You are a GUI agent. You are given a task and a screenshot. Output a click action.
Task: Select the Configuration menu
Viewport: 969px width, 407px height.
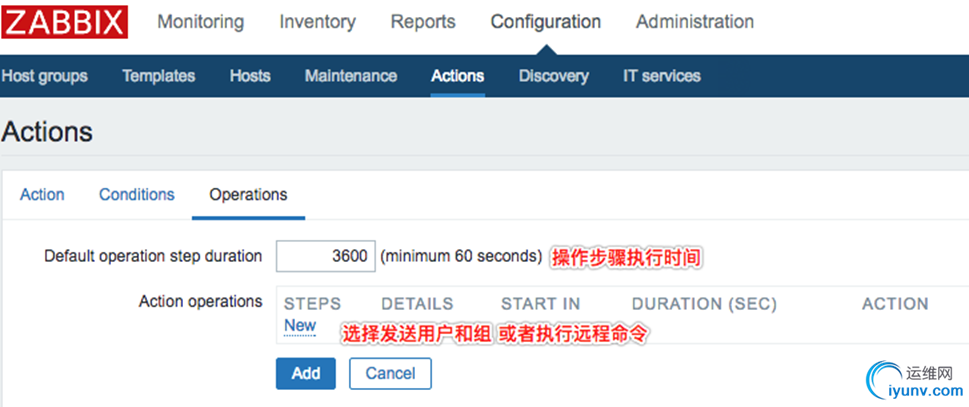point(545,22)
